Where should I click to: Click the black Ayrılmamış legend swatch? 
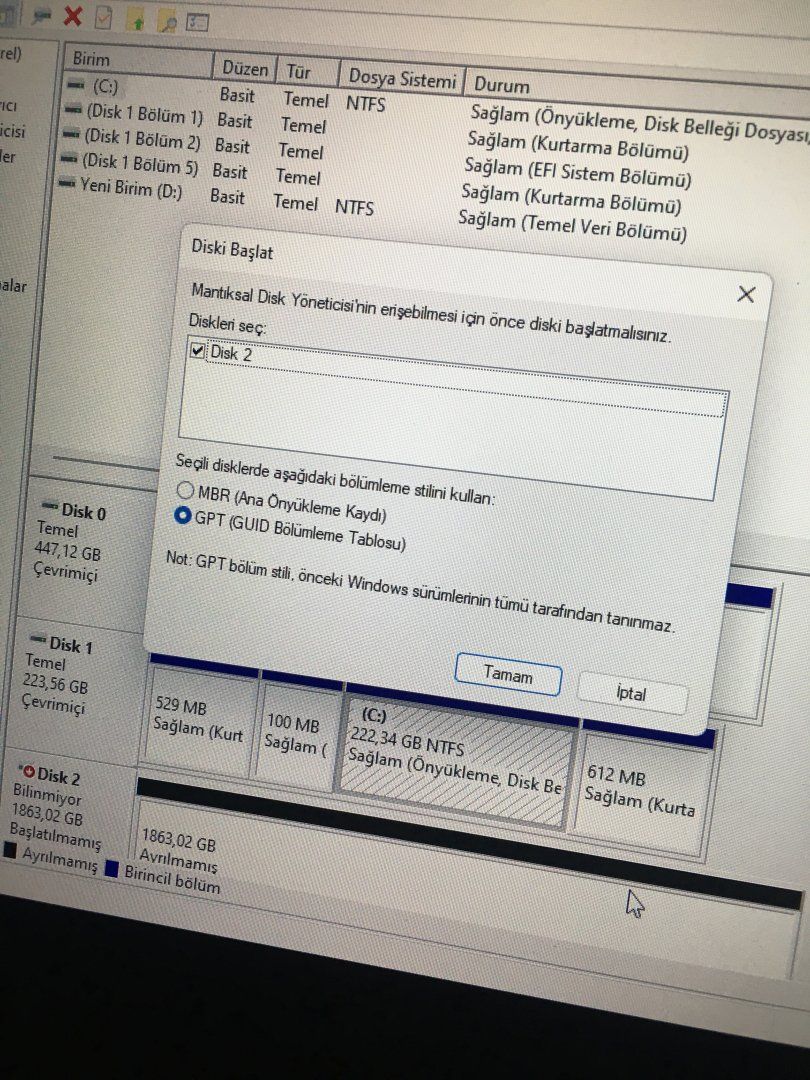(10, 851)
